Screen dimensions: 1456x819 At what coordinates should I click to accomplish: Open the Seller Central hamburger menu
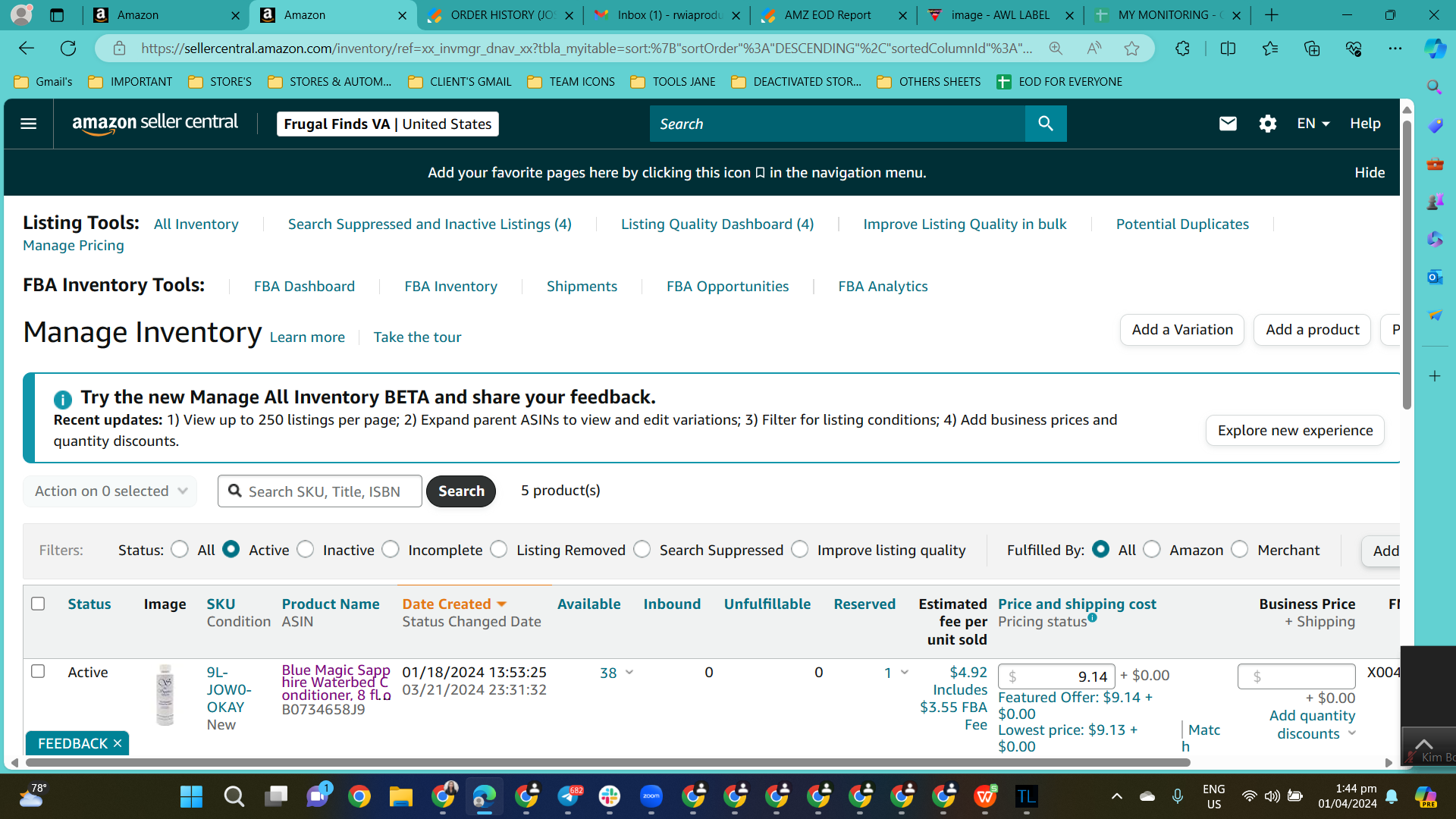(x=29, y=124)
